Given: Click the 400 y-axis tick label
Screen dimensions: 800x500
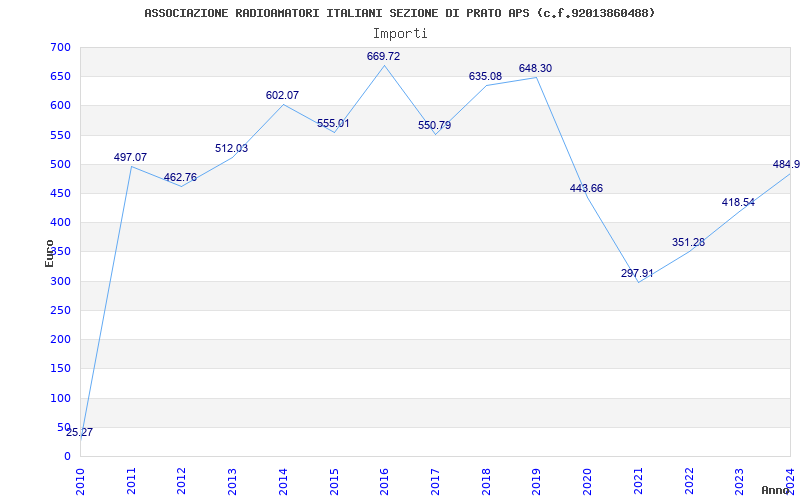Looking at the screenshot, I should point(61,222).
